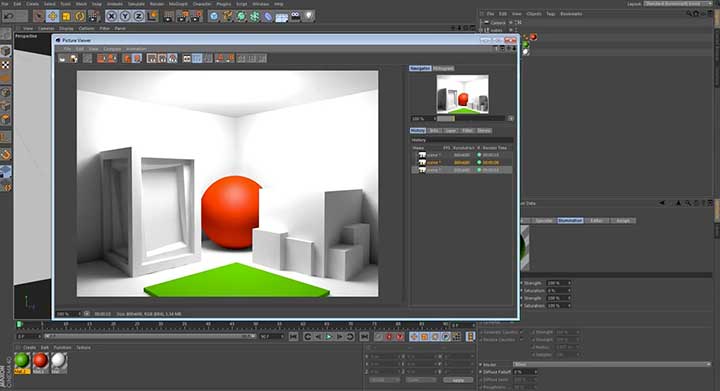Select the Camera object in Object Manager
The height and width of the screenshot is (391, 720).
498,22
